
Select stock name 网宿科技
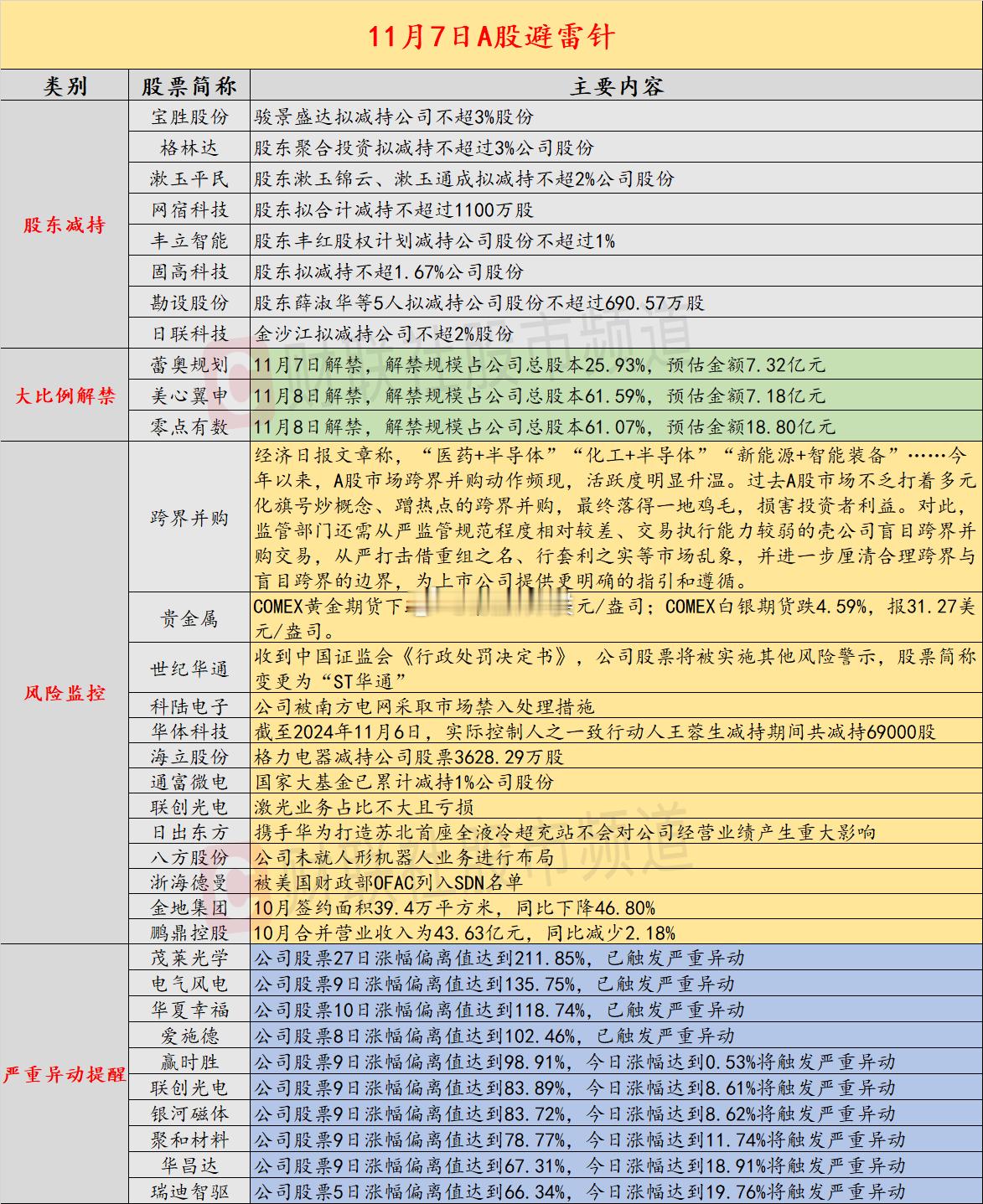[189, 209]
